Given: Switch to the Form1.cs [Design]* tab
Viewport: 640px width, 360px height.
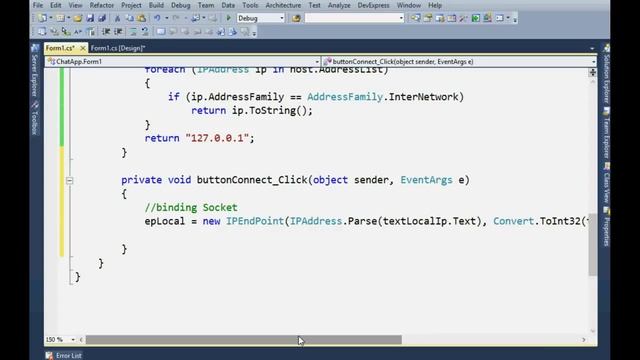Looking at the screenshot, I should 118,48.
